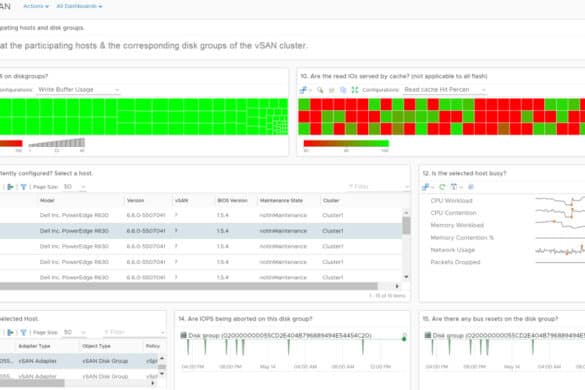Screen dimensions: 585x390
Task: Select the Memory Workload sparkline metric
Action: tap(457, 225)
